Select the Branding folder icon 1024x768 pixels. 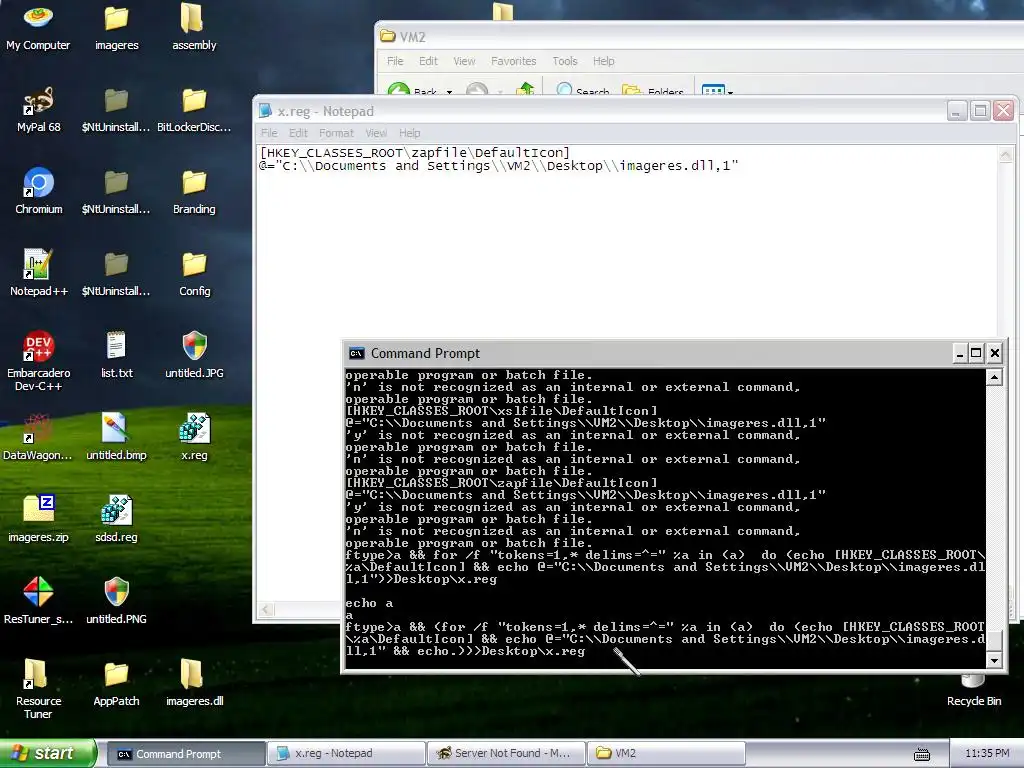click(x=194, y=191)
